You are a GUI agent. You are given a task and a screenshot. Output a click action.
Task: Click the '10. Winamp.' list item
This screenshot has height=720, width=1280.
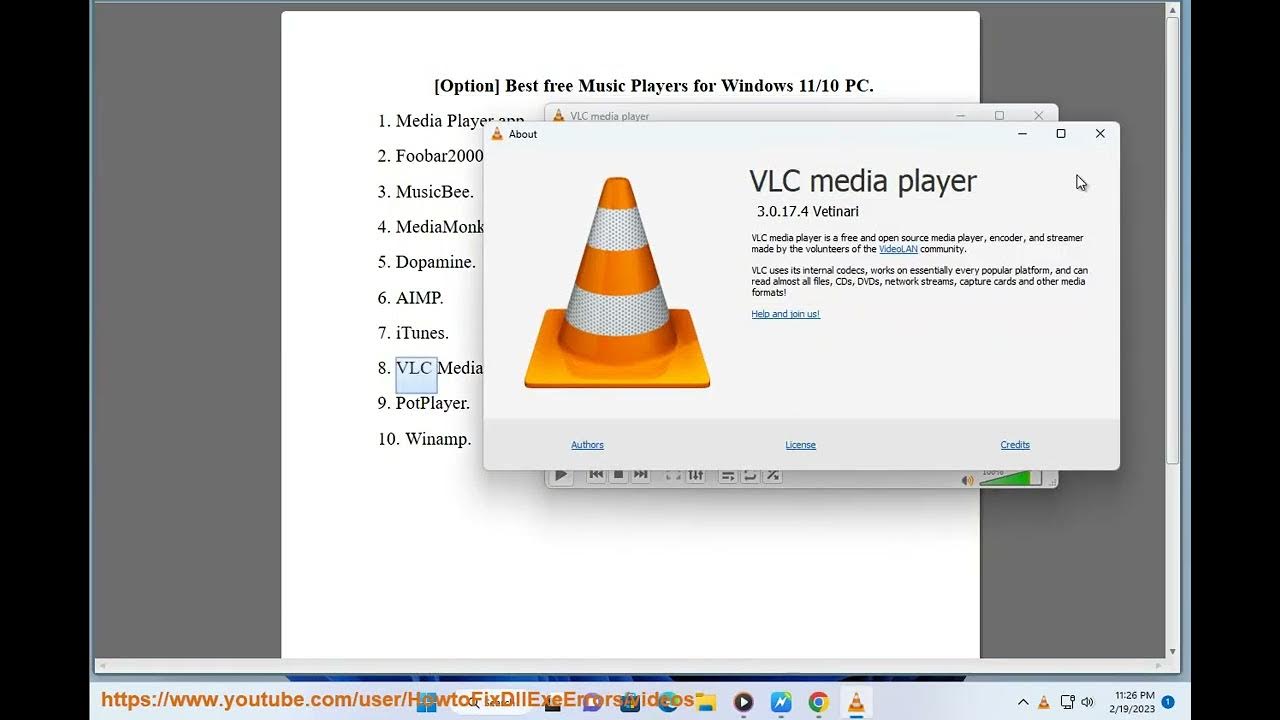[425, 438]
